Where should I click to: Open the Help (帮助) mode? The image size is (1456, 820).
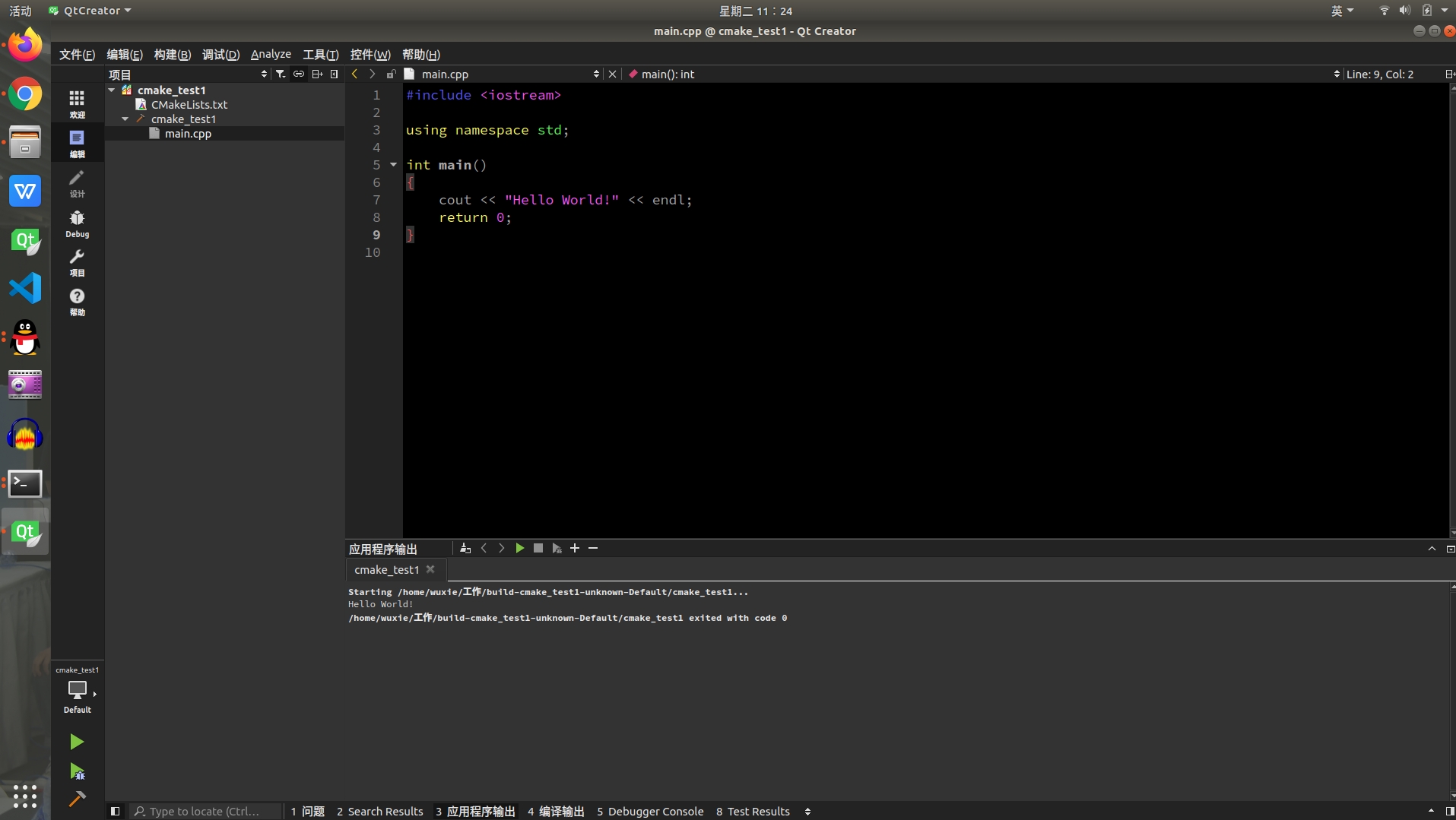point(76,301)
